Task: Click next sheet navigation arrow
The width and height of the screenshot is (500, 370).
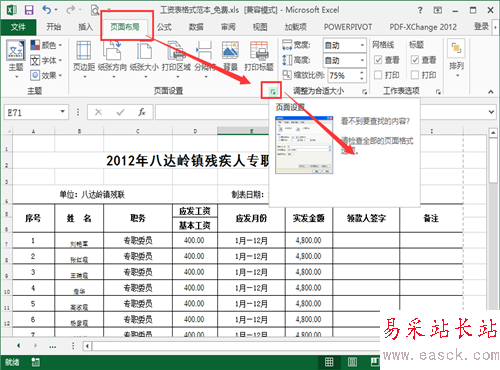Action: (x=35, y=346)
